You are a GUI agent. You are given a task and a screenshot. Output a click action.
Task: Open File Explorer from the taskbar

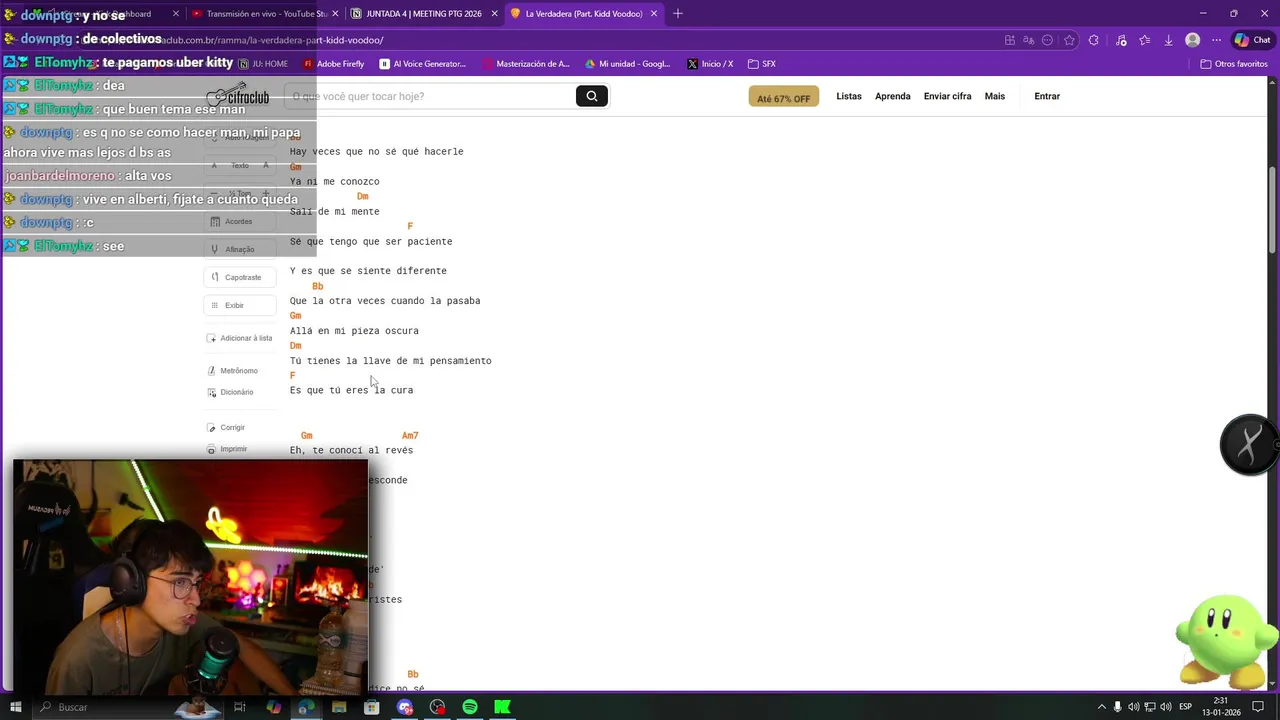point(339,707)
